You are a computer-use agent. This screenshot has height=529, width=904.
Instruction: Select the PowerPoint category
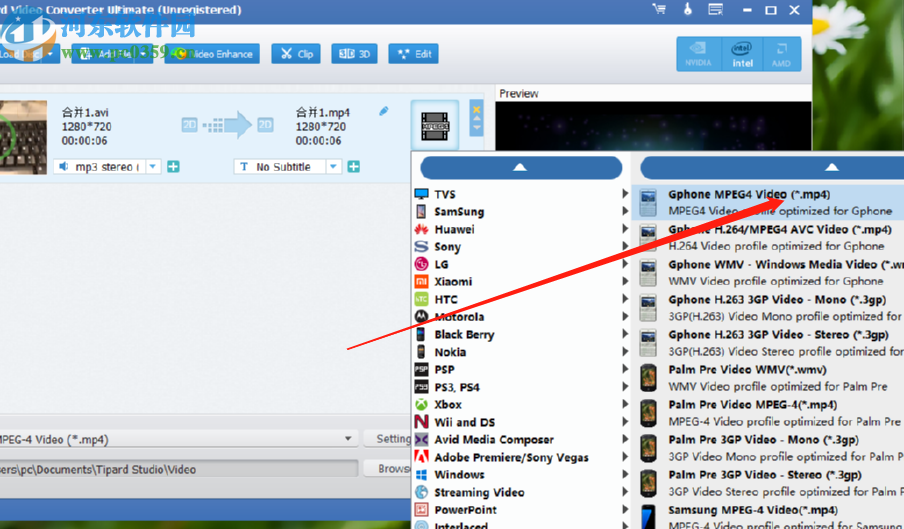pyautogui.click(x=521, y=510)
